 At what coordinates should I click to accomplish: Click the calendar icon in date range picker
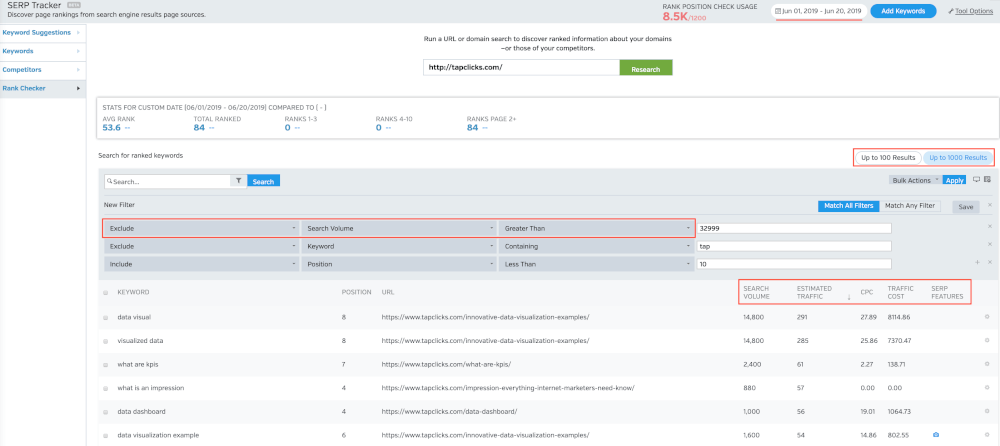pyautogui.click(x=778, y=11)
